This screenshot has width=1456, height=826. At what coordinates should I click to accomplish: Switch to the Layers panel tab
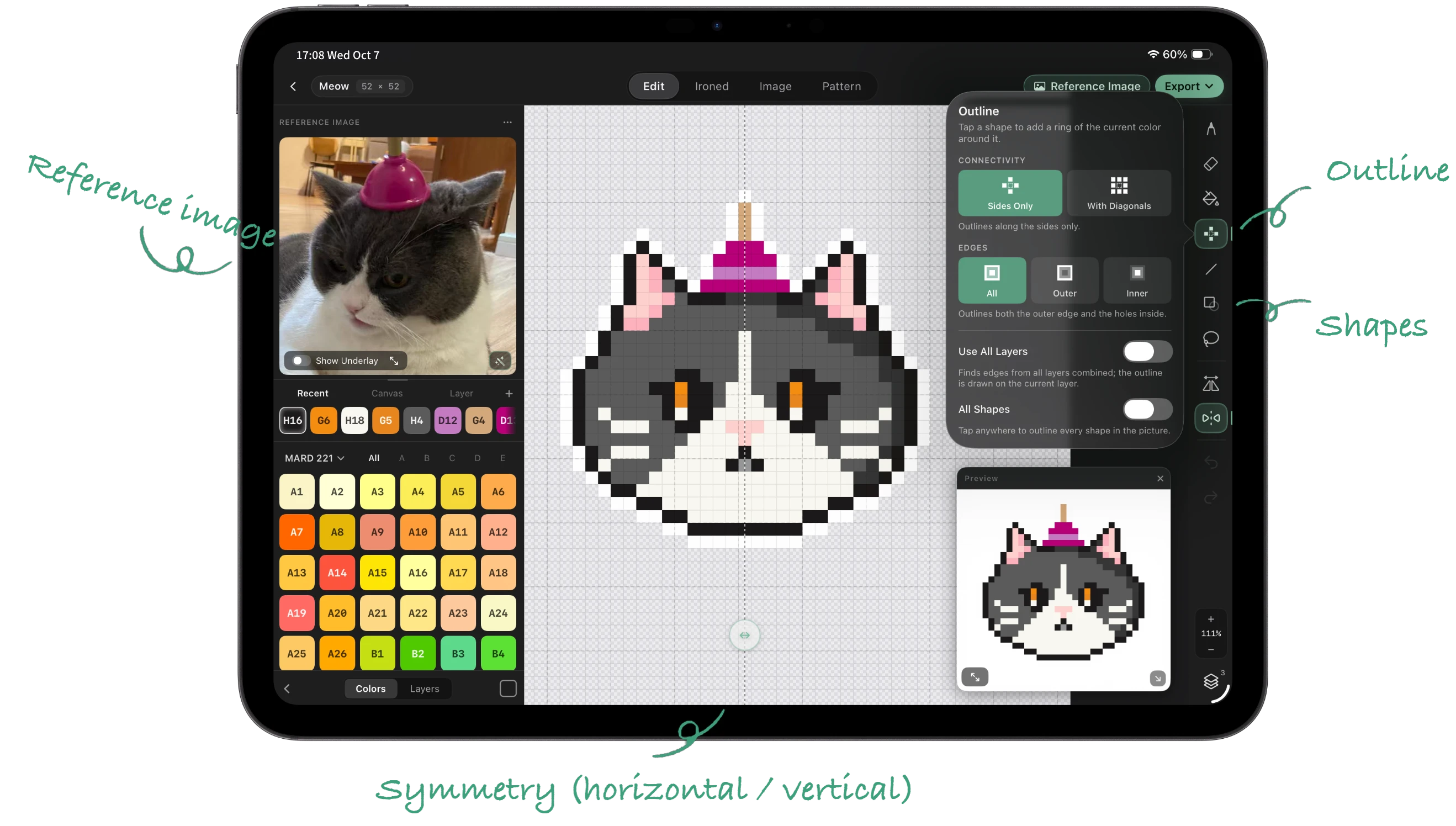(x=424, y=689)
